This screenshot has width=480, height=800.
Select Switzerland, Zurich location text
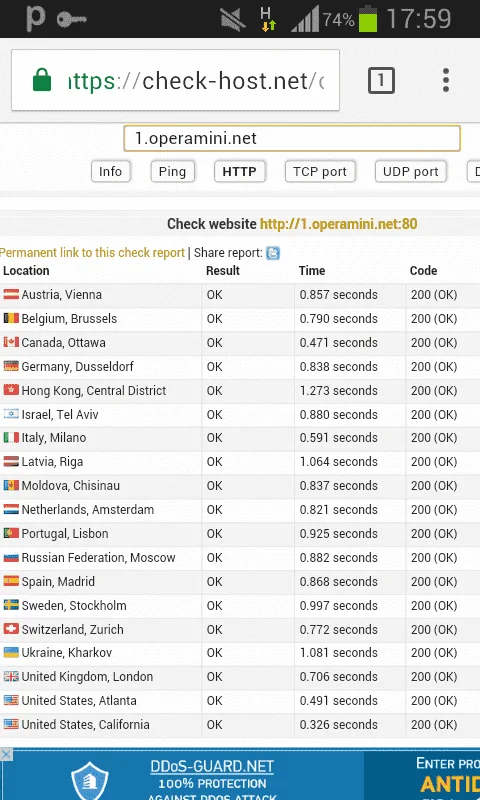[x=72, y=629]
